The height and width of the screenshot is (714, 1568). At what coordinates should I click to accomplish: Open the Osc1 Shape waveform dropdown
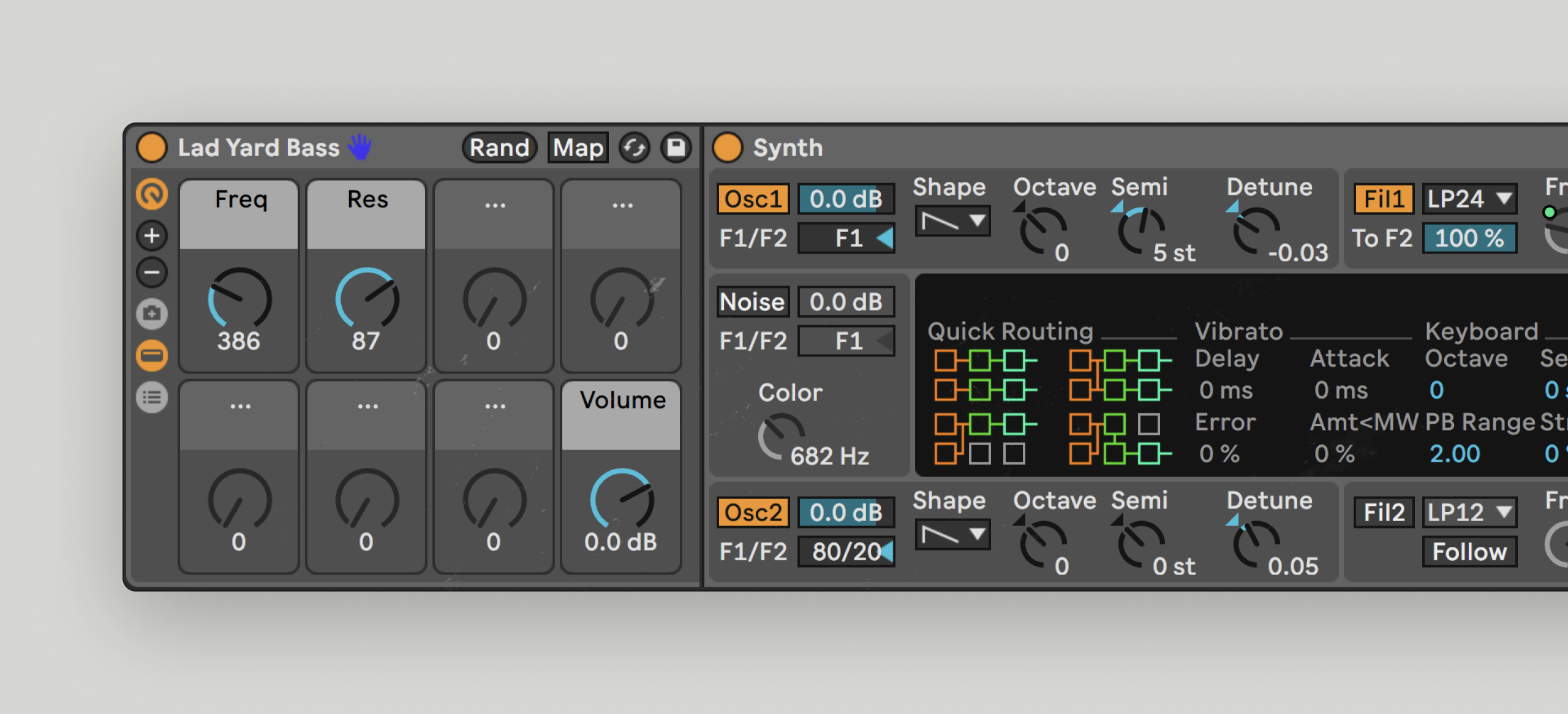click(x=952, y=221)
